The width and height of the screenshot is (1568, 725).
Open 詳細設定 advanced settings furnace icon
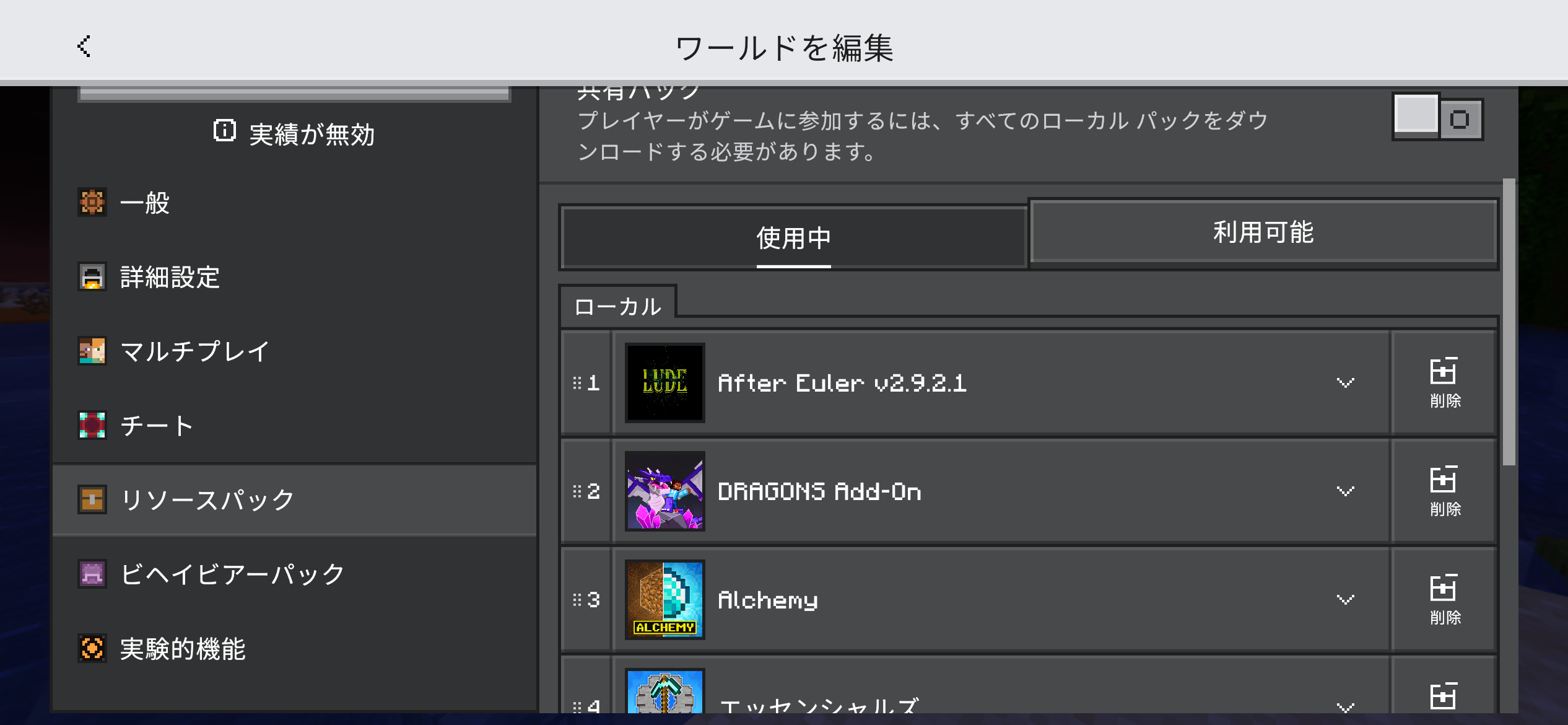tap(92, 277)
